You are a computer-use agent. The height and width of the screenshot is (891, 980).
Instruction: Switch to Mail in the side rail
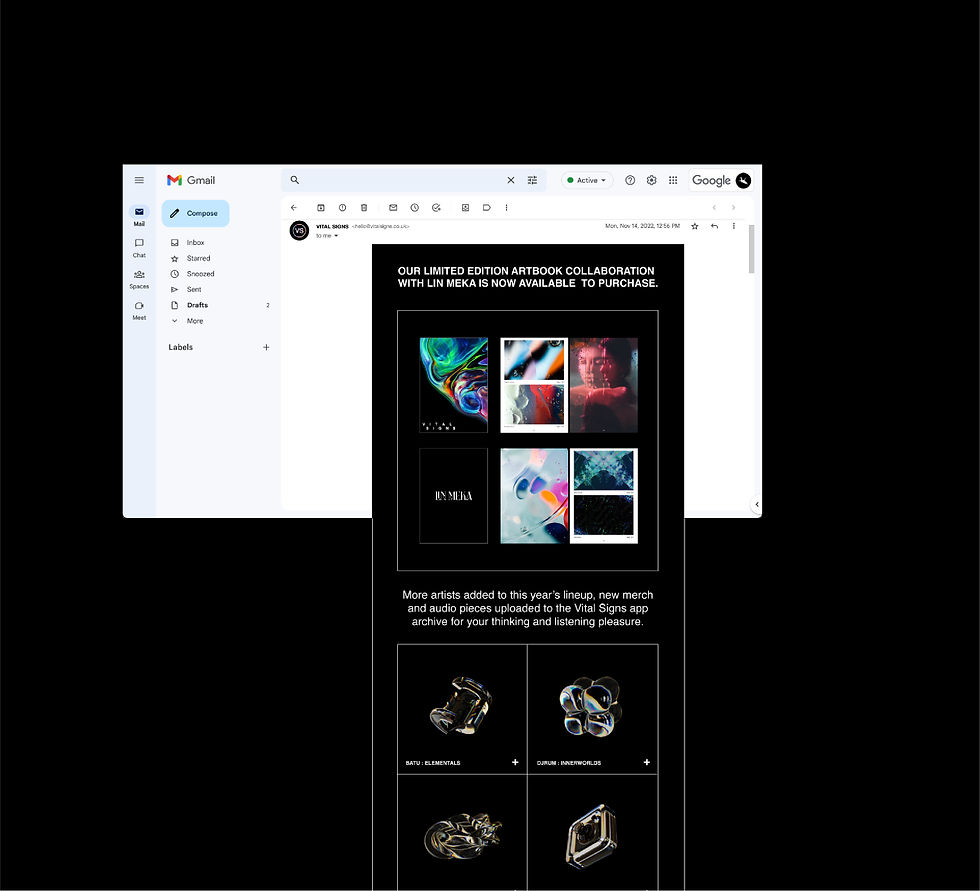pyautogui.click(x=139, y=216)
